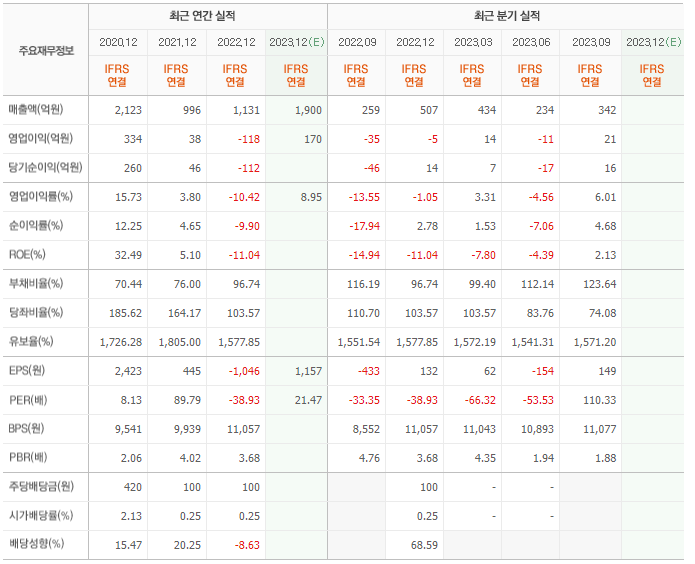
Task: Click the 주요재무정보 header cell
Action: (46, 51)
